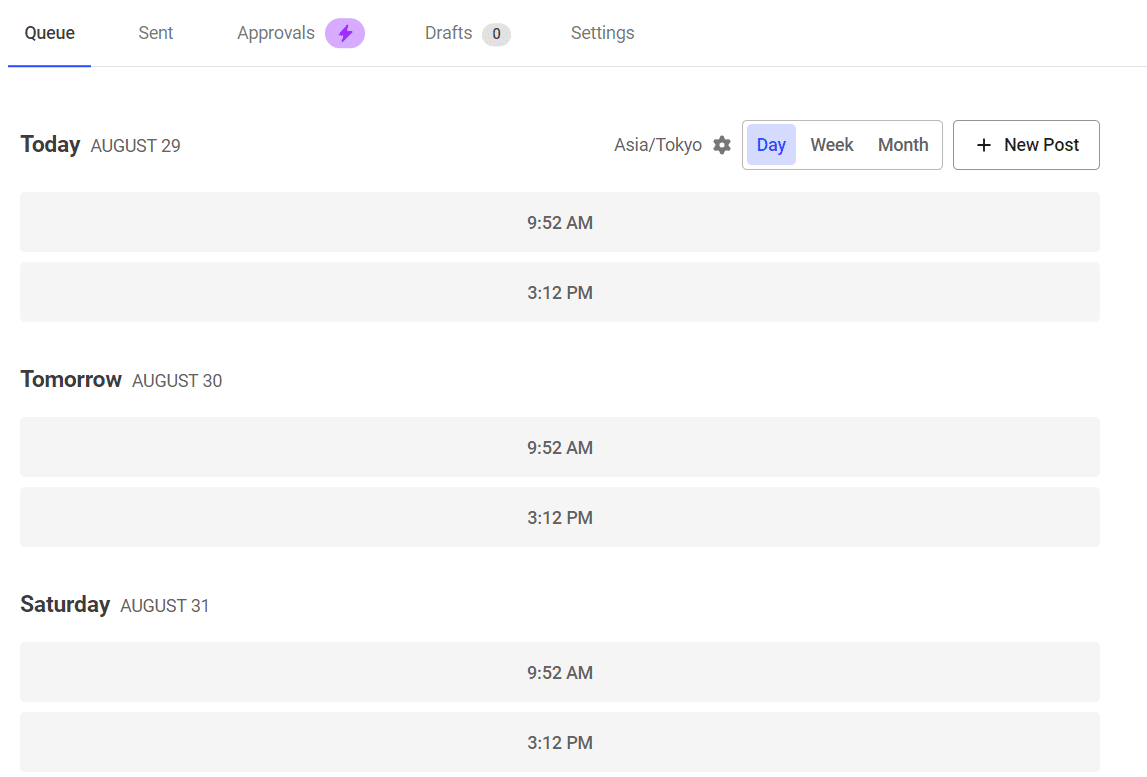Switch to Week view
This screenshot has width=1147, height=777.
pyautogui.click(x=831, y=145)
